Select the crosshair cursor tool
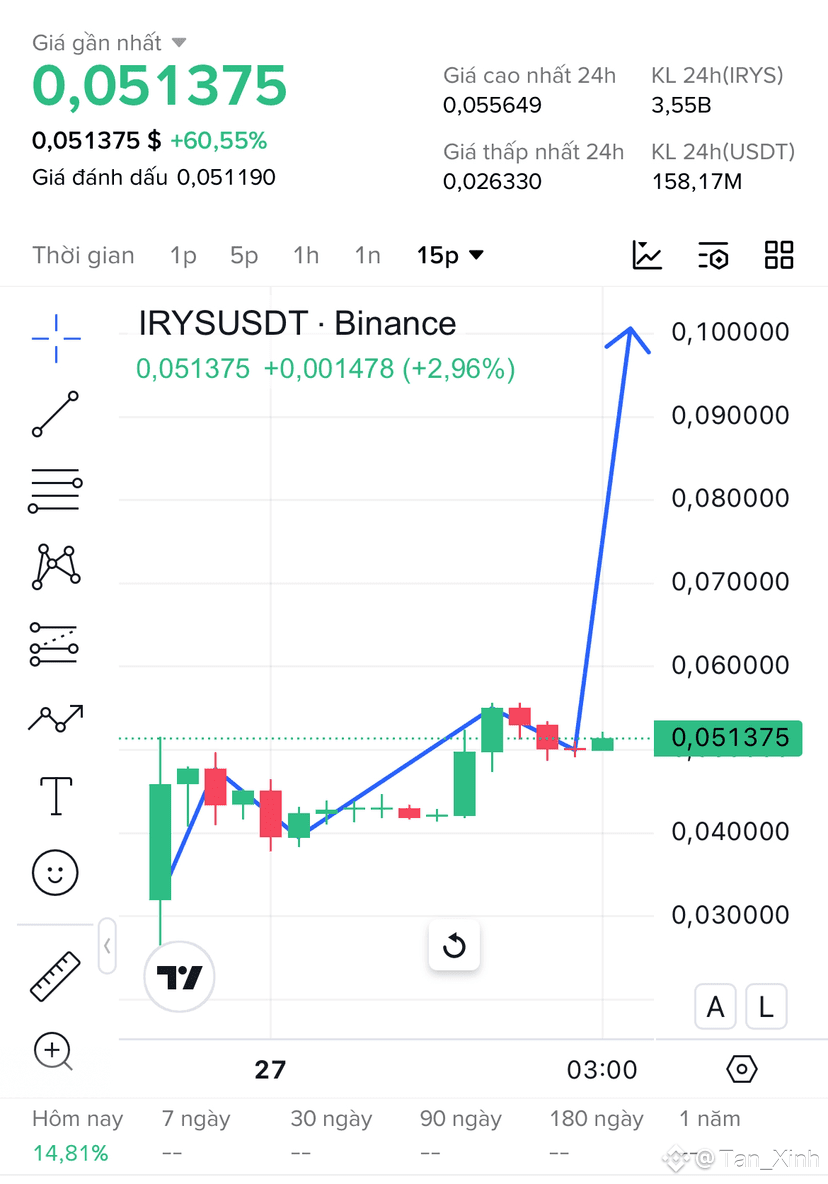The image size is (828, 1184). pos(56,338)
